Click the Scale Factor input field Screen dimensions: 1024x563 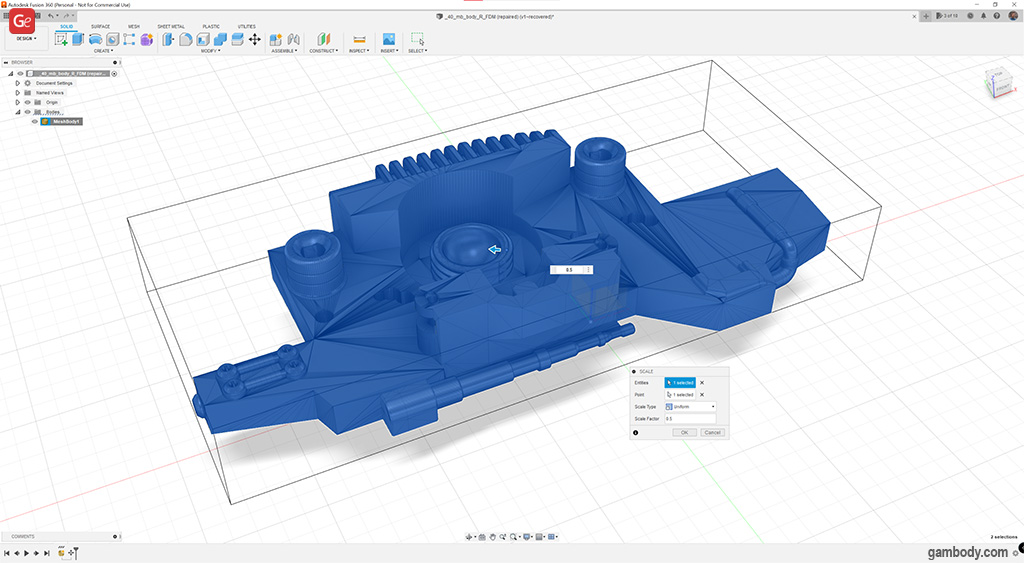click(x=689, y=419)
